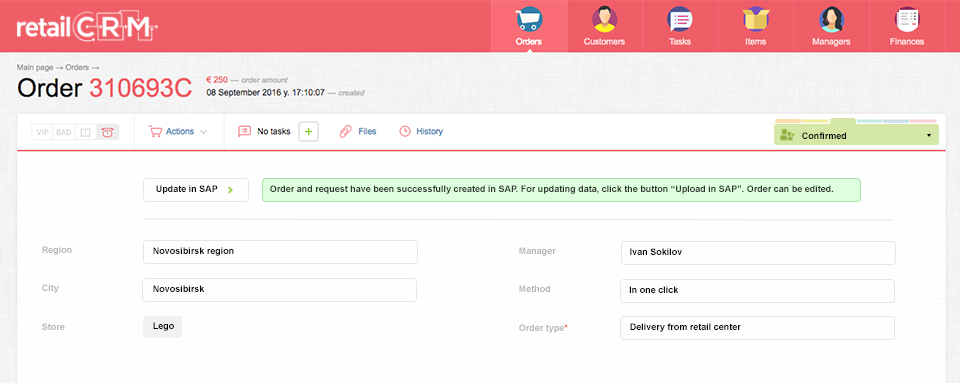The image size is (960, 383).
Task: Click the € 250 order amount
Action: tap(217, 80)
